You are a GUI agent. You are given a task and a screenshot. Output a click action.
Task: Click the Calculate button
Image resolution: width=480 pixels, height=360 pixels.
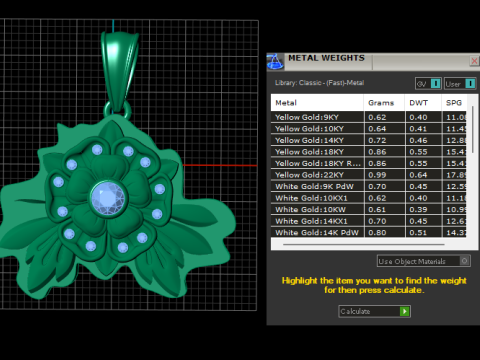pos(374,311)
